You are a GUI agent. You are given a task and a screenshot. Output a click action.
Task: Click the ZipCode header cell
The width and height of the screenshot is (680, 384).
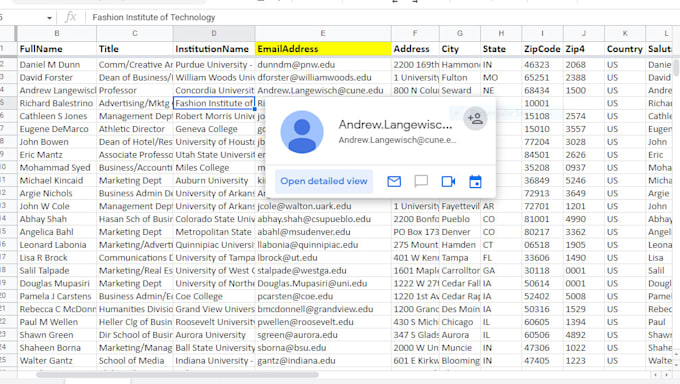[x=543, y=49]
